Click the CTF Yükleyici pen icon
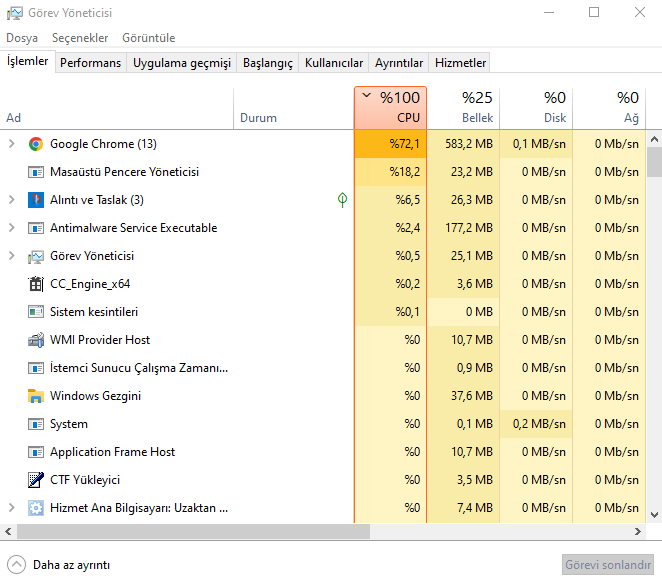This screenshot has height=586, width=662. [36, 480]
